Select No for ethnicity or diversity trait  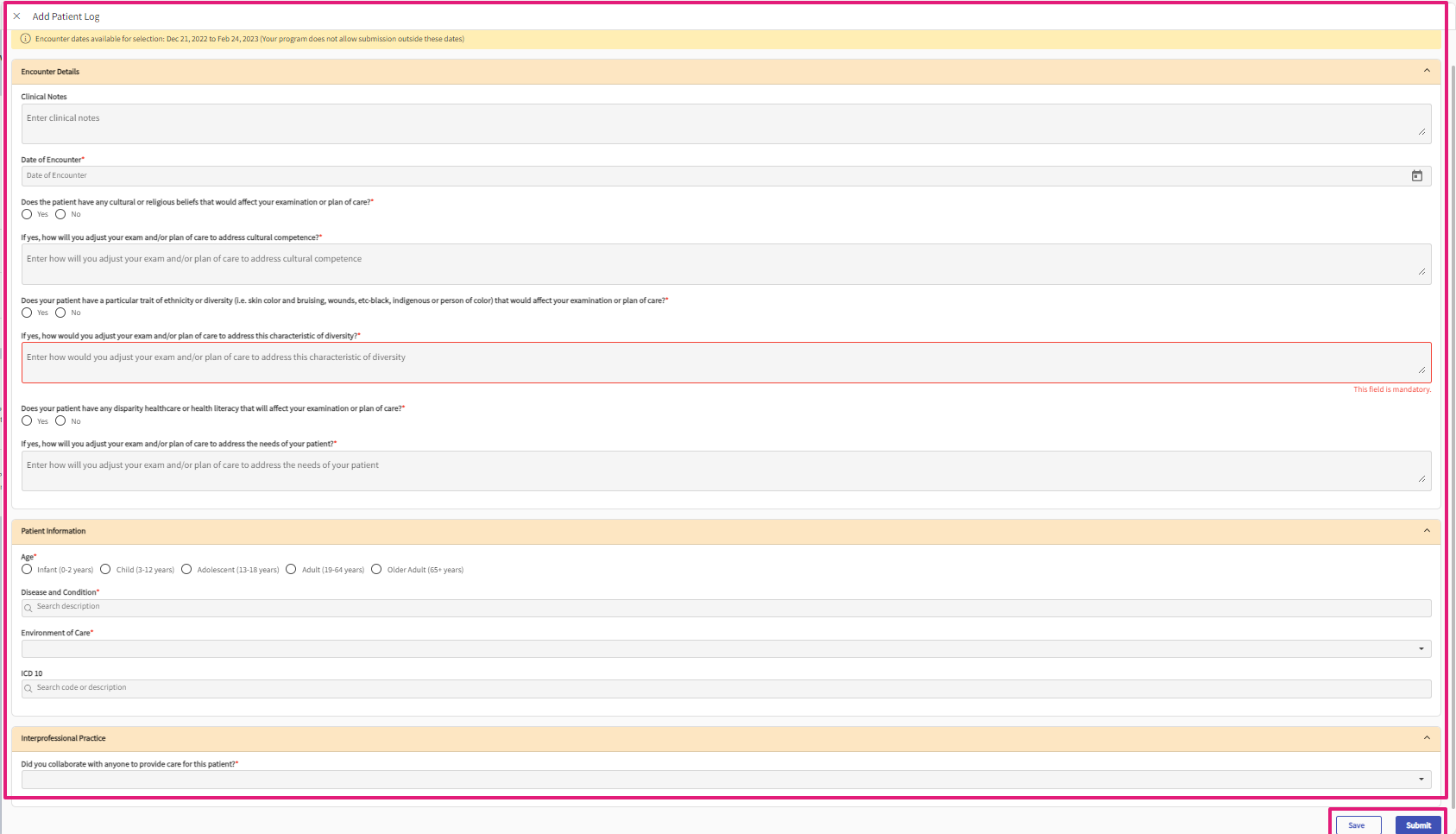click(x=60, y=313)
